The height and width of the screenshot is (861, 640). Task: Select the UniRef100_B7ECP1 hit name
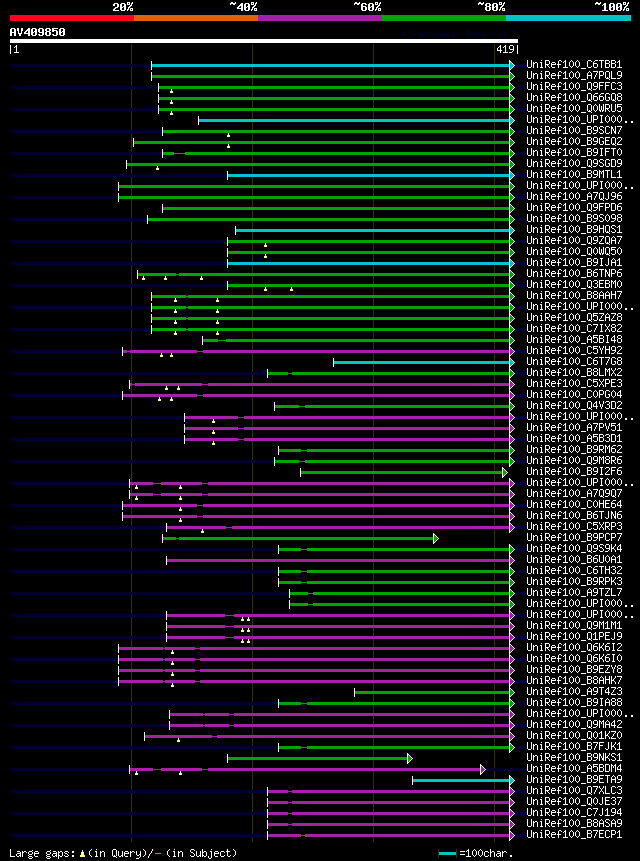(574, 835)
